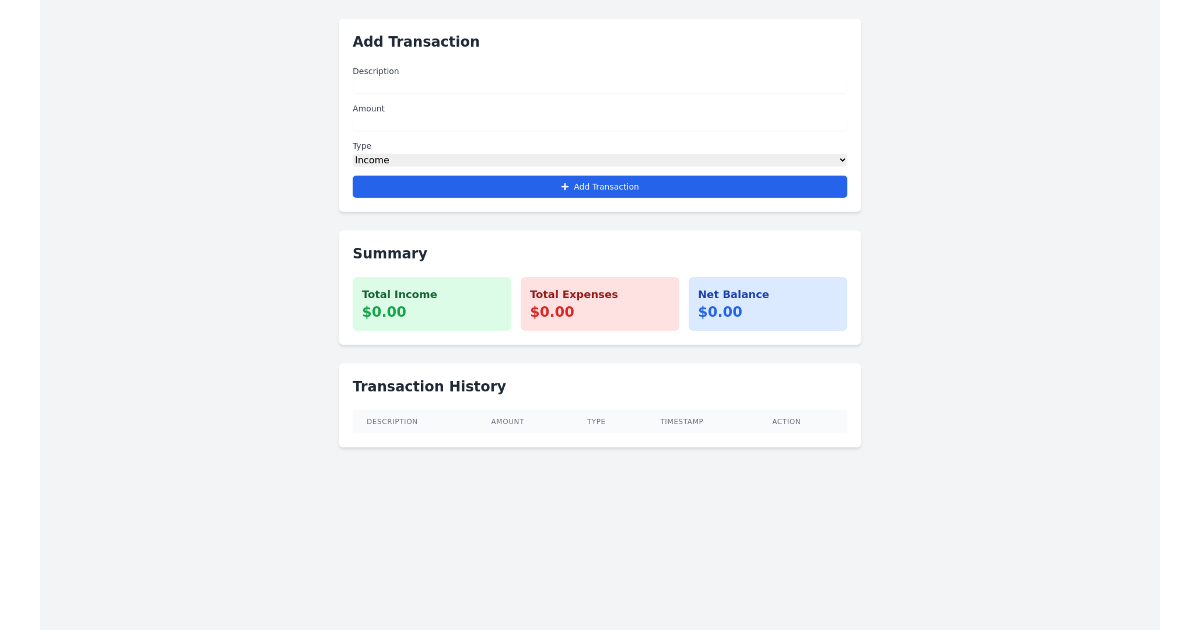Click the Summary heading
This screenshot has height=630, width=1200.
[390, 253]
